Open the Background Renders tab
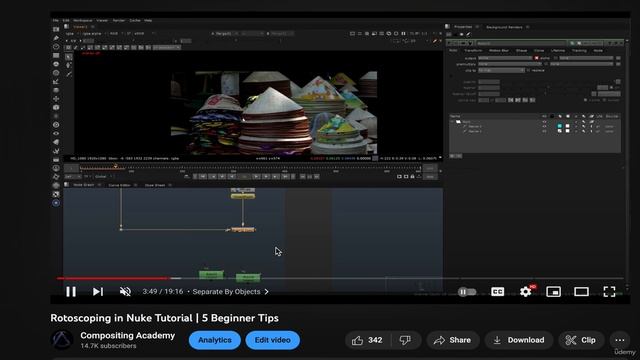 coord(504,27)
